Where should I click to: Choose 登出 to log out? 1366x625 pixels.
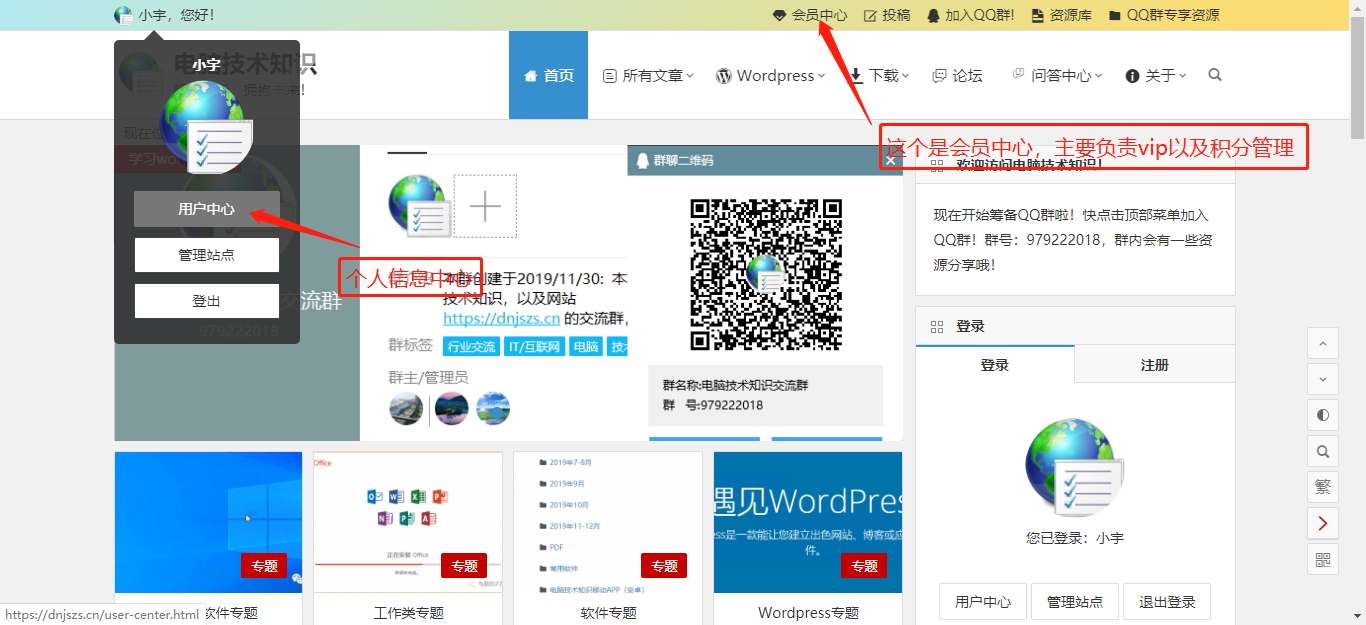pyautogui.click(x=207, y=301)
